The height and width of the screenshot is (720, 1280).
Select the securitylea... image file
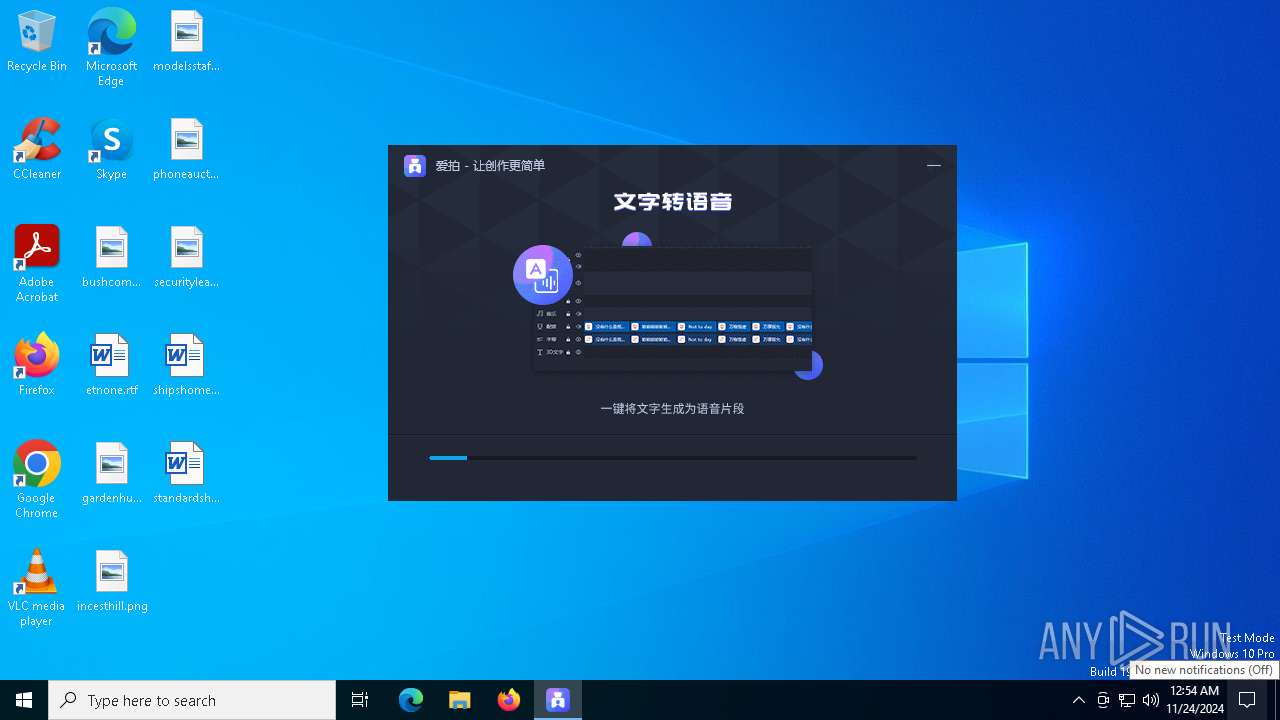(186, 257)
